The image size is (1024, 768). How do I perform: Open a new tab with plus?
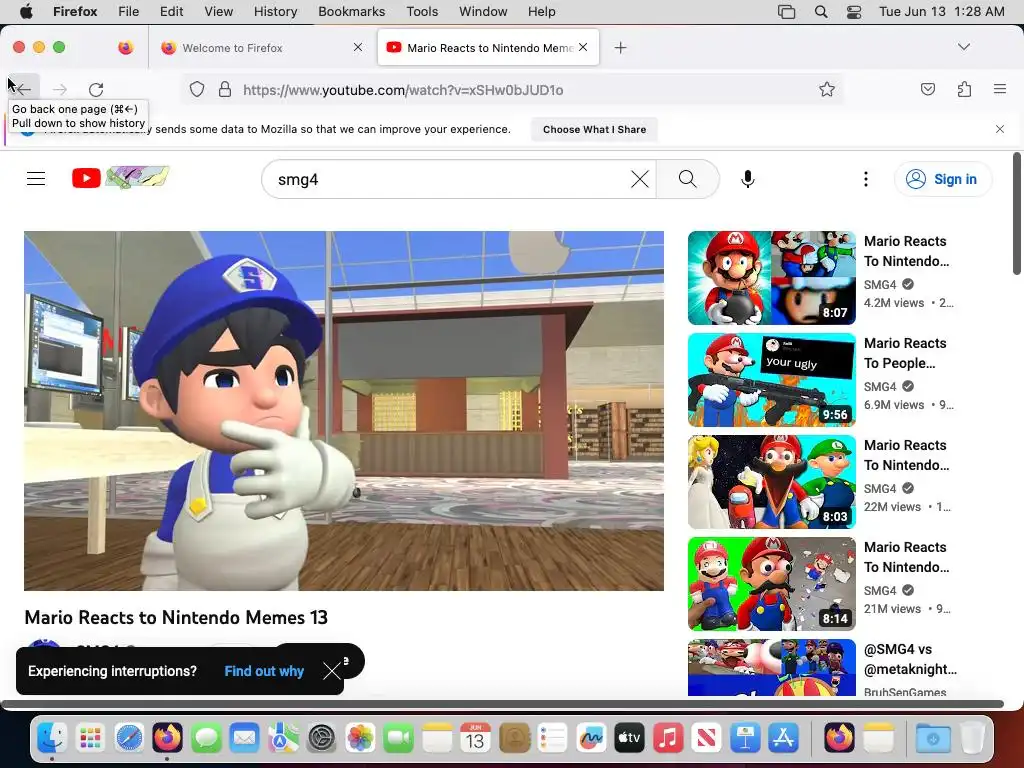click(x=620, y=48)
